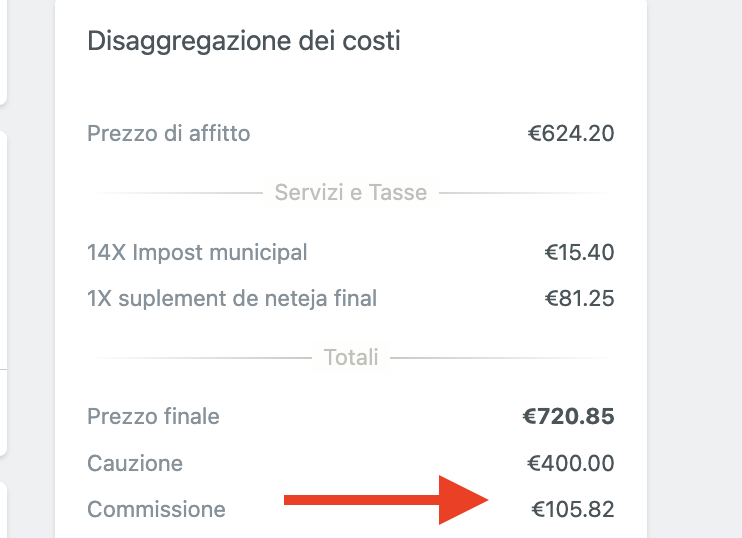Click the "Disaggregazione dei costi" heading
Viewport: 742px width, 538px height.
(x=244, y=41)
